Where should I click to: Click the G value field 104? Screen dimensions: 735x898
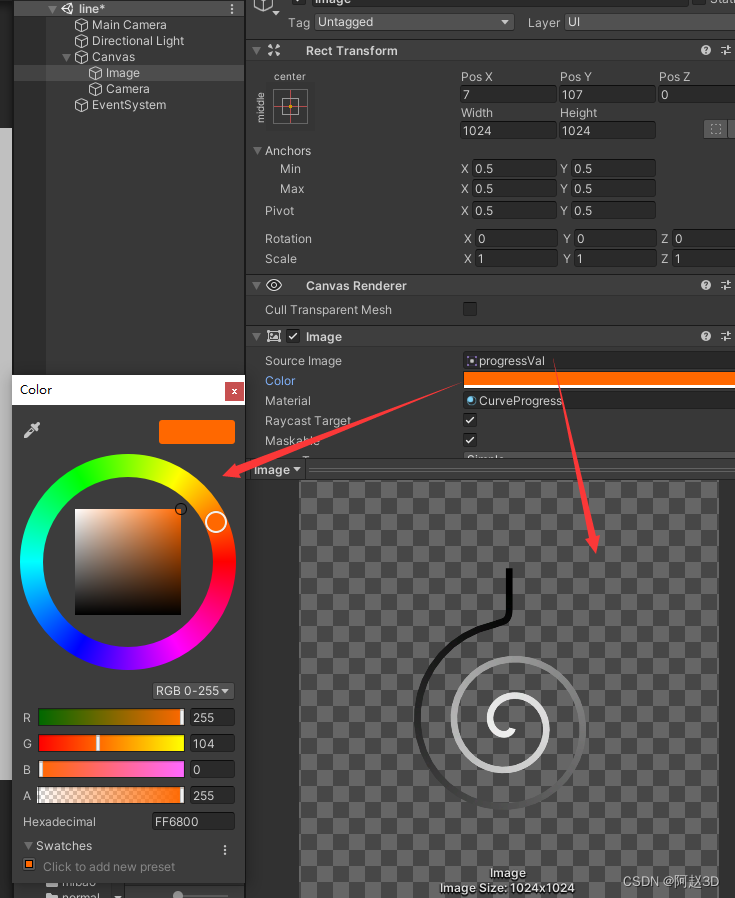212,743
